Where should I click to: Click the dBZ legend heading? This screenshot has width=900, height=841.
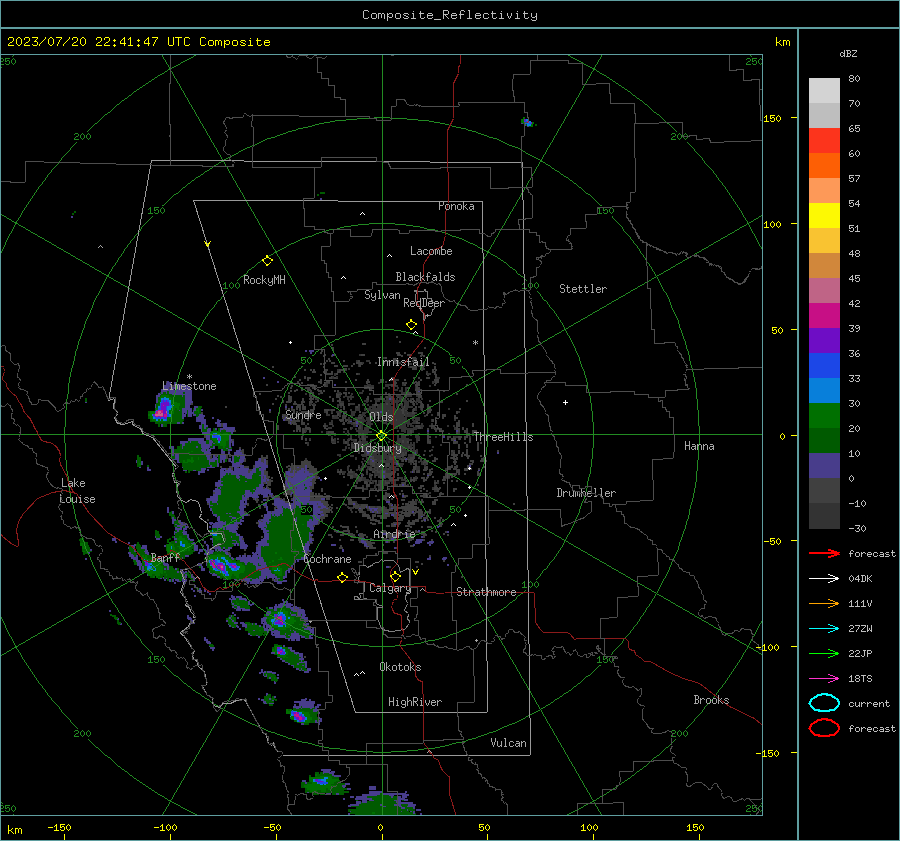pos(848,54)
